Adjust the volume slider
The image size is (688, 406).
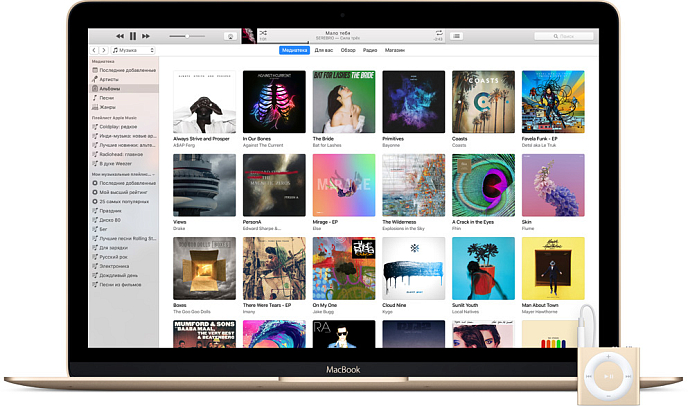click(x=187, y=36)
